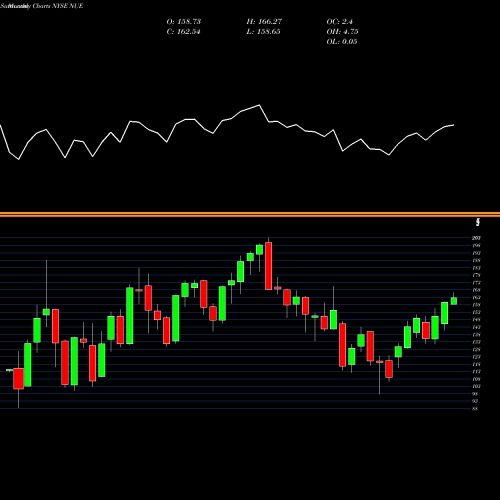Image resolution: width=500 pixels, height=500 pixels.
Task: Click the 'Charts NYSE NUE' title text
Action: (58, 6)
